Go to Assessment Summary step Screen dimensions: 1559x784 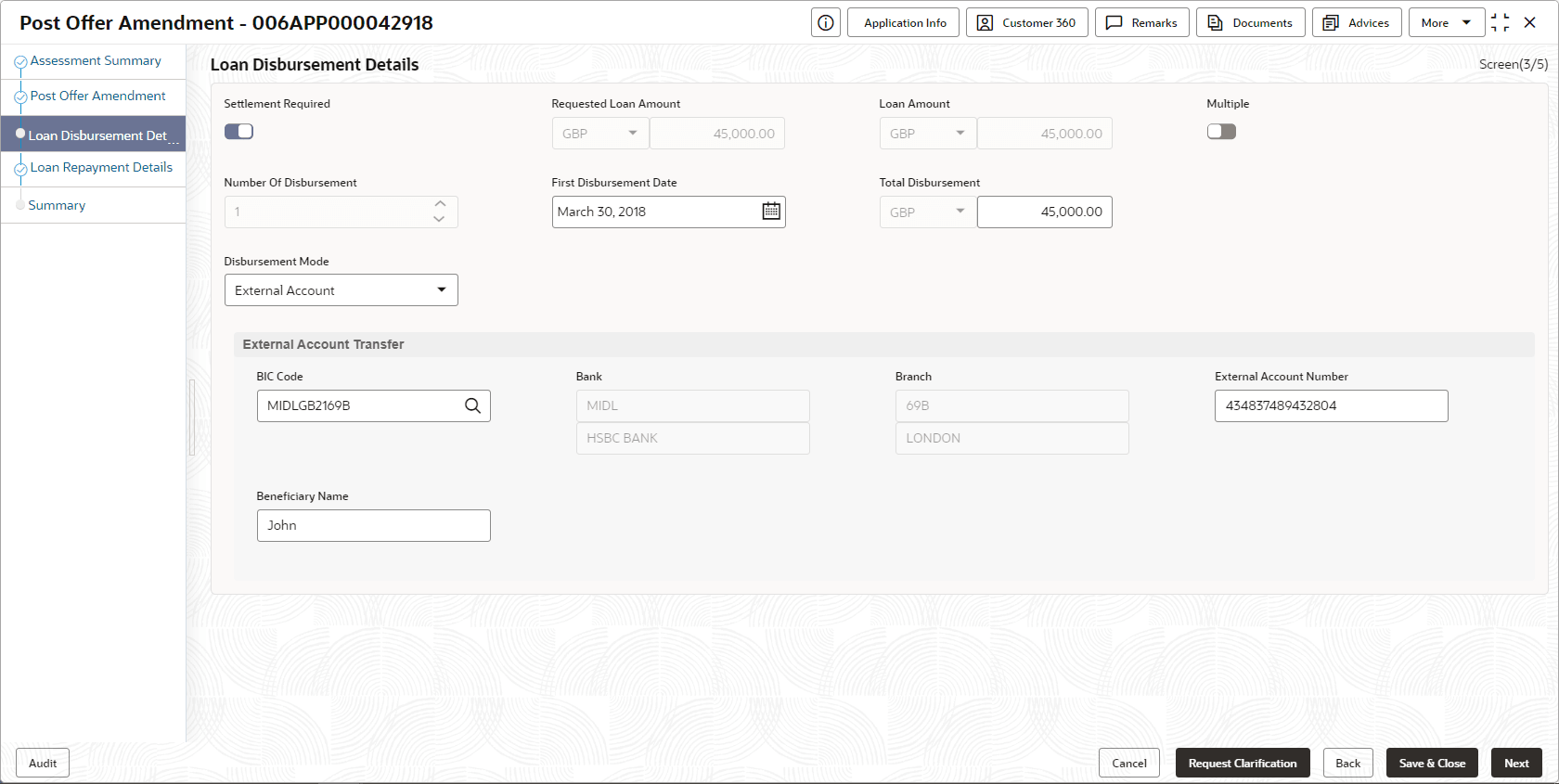(96, 61)
